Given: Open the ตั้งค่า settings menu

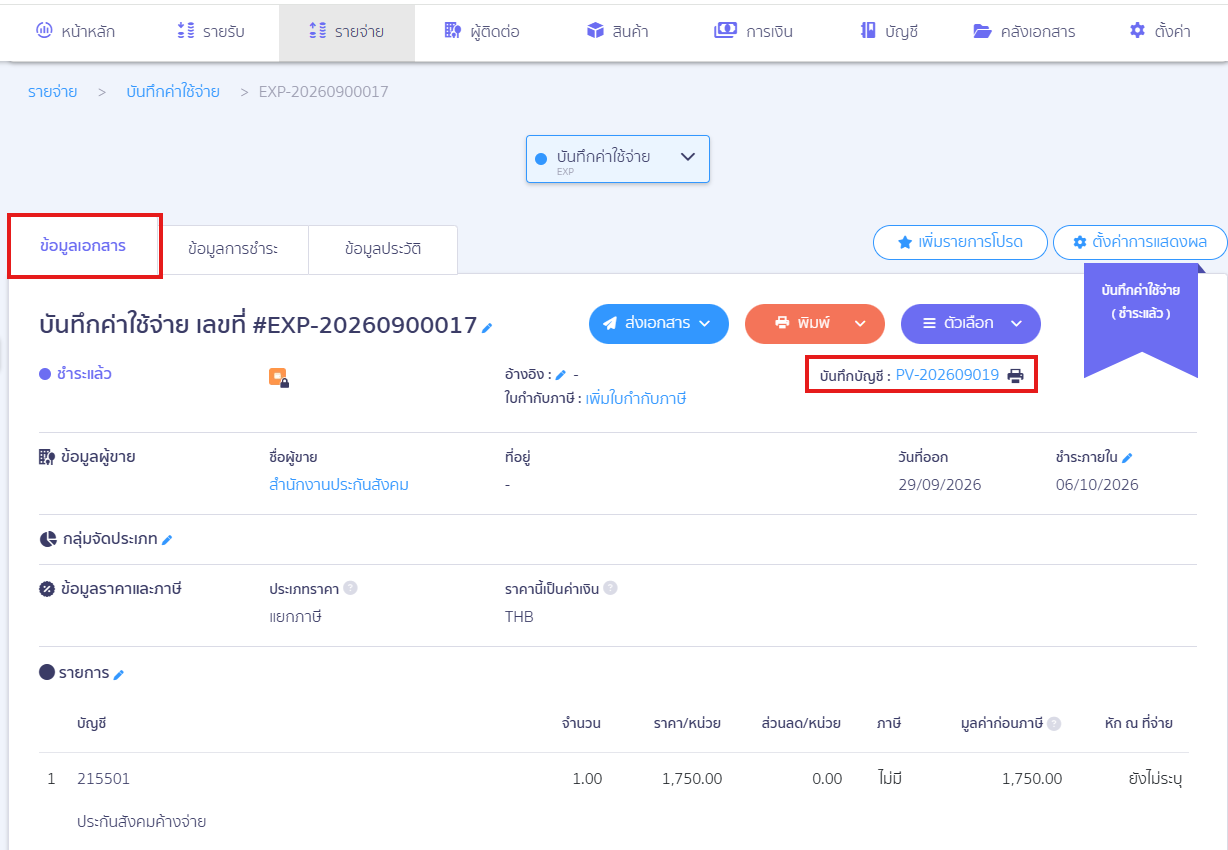Looking at the screenshot, I should pyautogui.click(x=1160, y=31).
